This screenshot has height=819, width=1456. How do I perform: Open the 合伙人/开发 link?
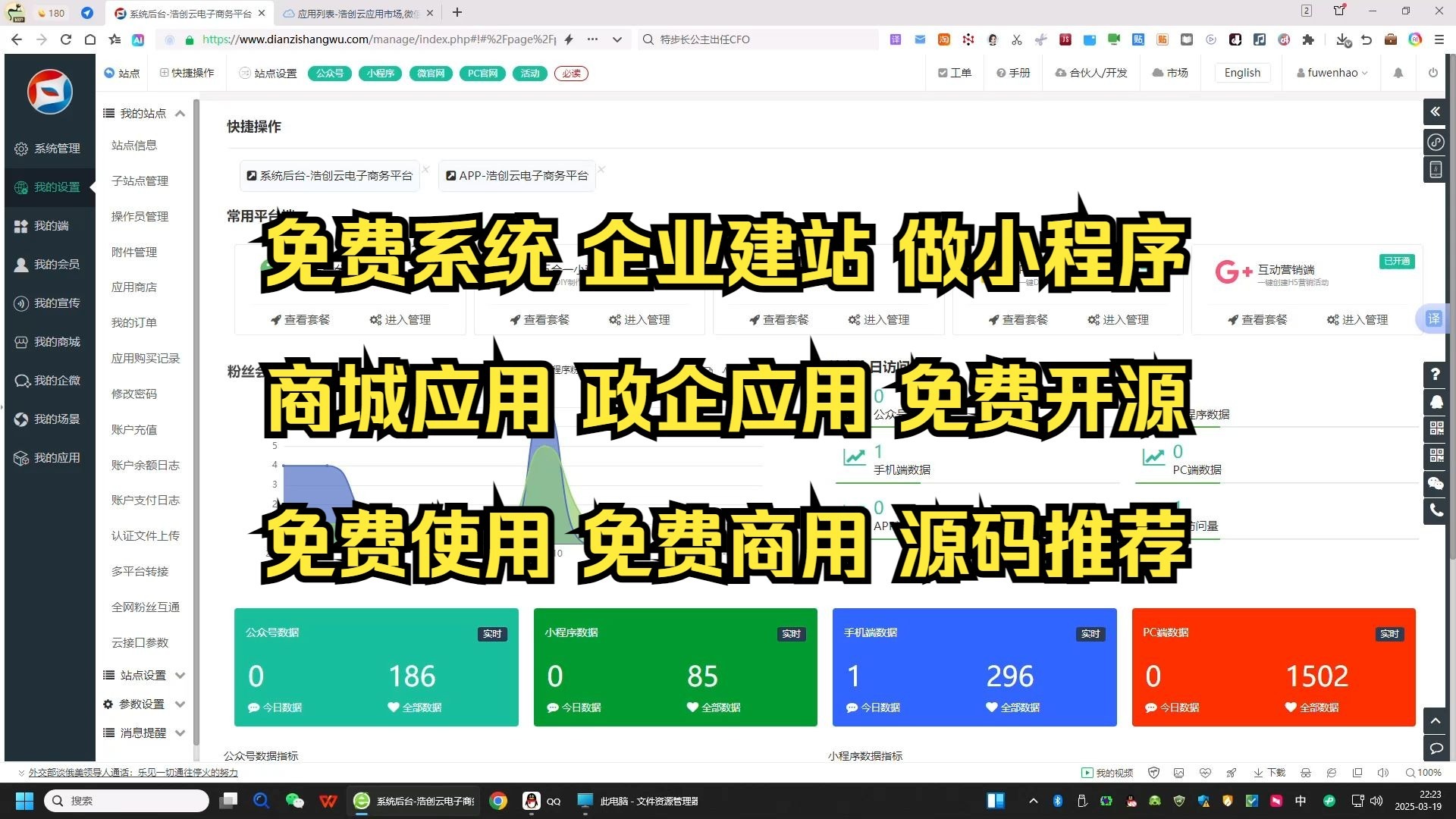[x=1091, y=73]
